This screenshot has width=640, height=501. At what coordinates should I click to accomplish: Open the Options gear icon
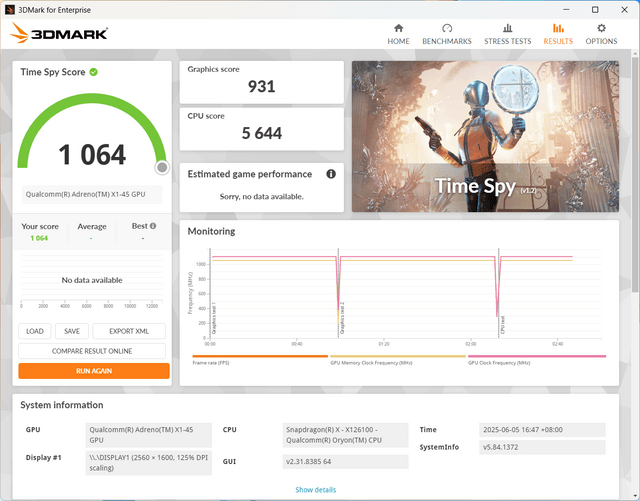601,28
